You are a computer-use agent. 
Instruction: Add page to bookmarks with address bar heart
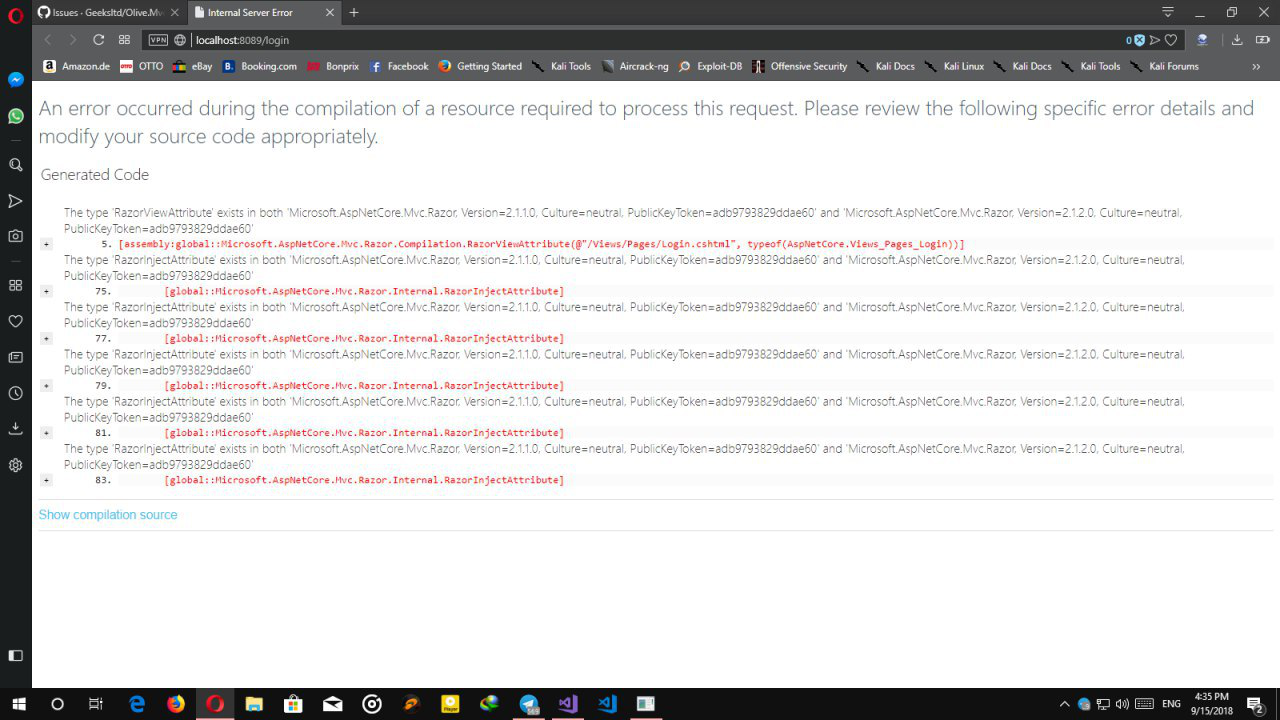1171,40
